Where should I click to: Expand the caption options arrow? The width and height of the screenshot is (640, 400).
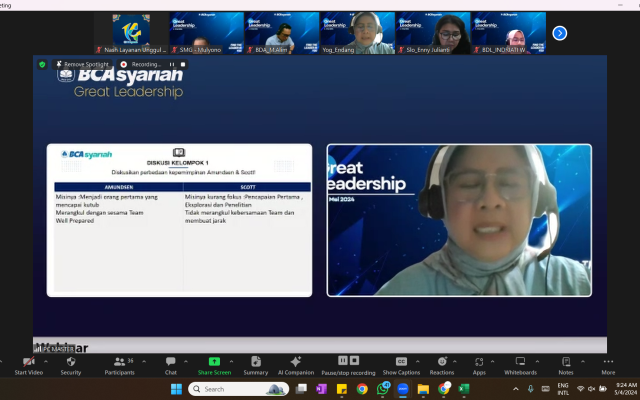(418, 362)
